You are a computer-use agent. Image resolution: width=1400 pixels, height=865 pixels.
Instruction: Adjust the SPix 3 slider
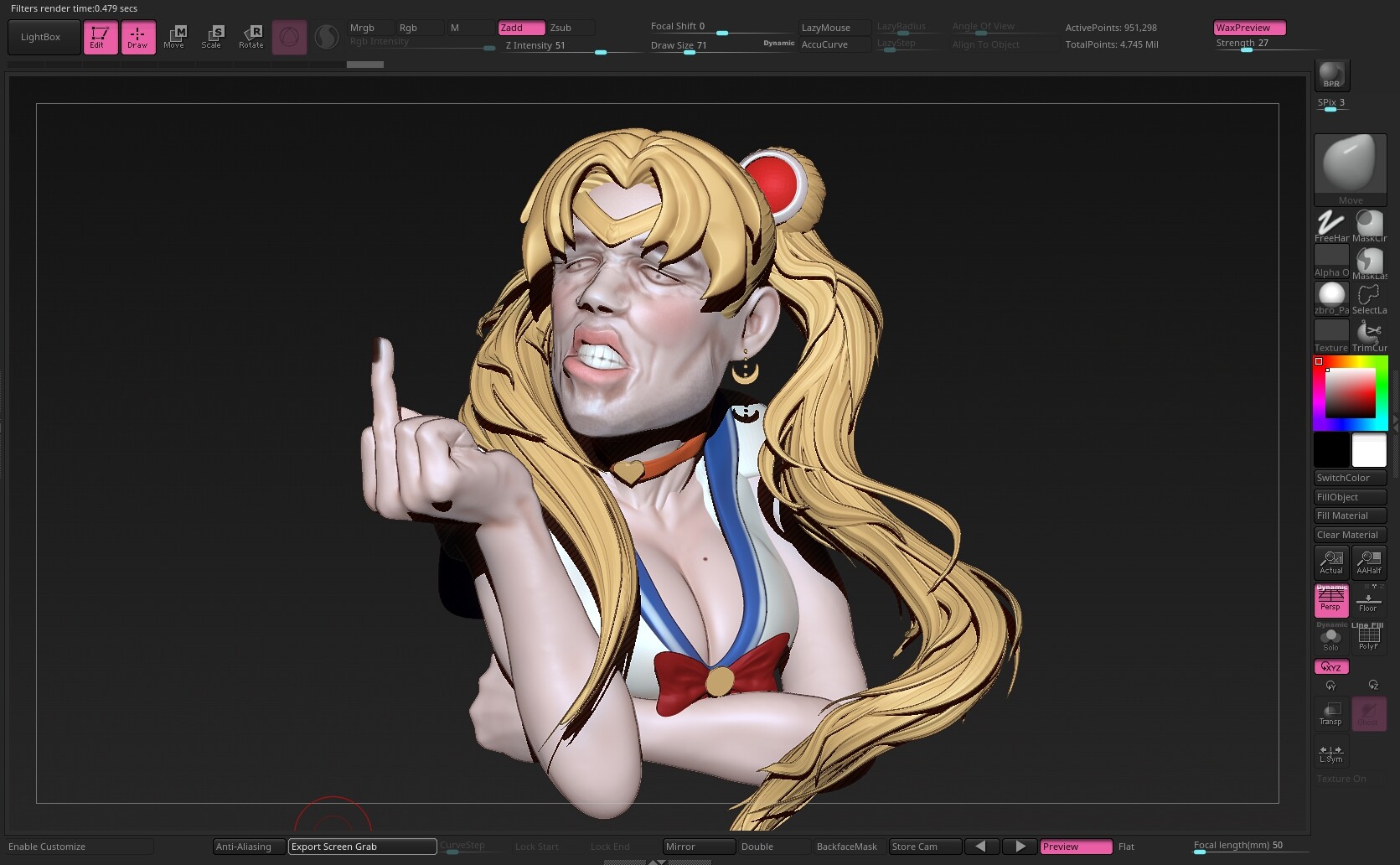[x=1332, y=104]
